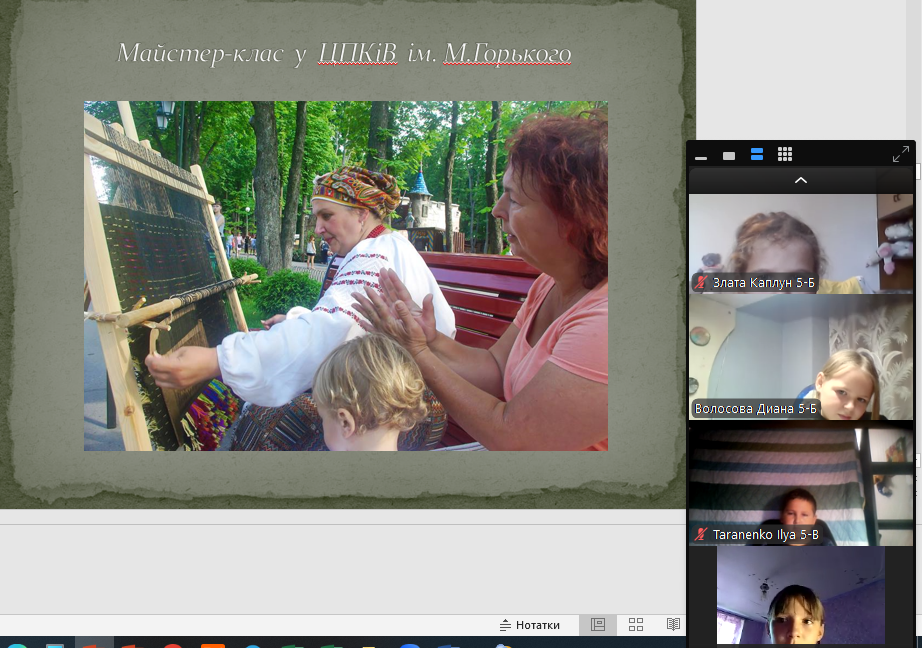
Task: Click the muted microphone icon beside Злата Каплун
Action: click(700, 283)
